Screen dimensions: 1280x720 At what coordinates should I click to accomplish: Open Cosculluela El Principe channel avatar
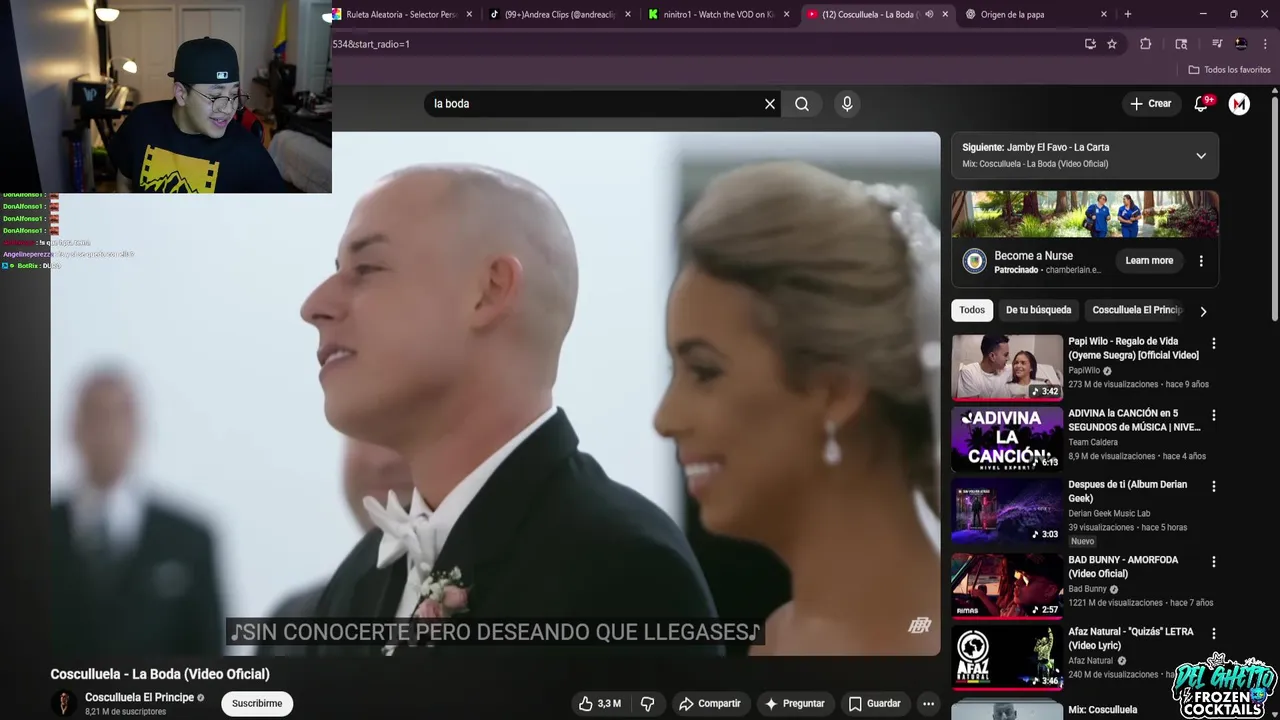pyautogui.click(x=63, y=704)
